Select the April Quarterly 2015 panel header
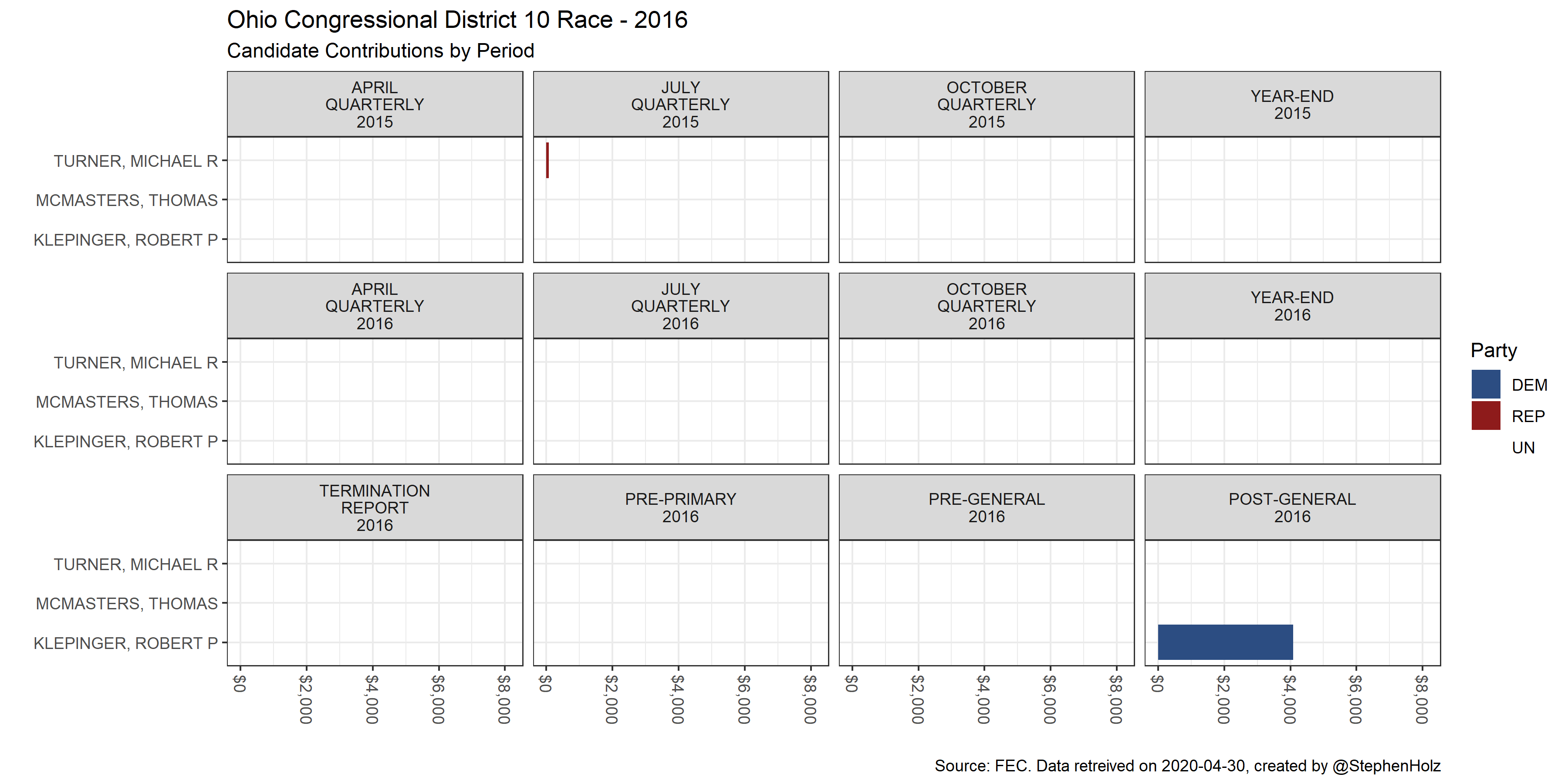The width and height of the screenshot is (1568, 784). (x=374, y=104)
